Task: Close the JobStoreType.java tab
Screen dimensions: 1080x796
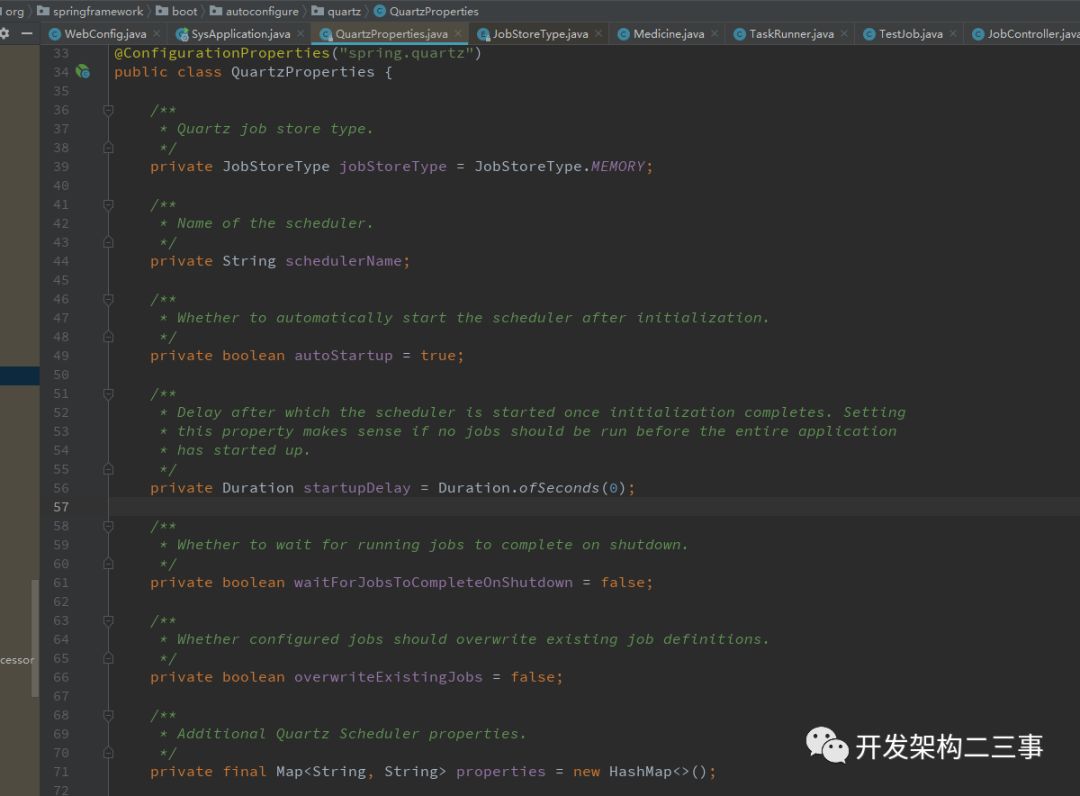Action: (x=599, y=33)
